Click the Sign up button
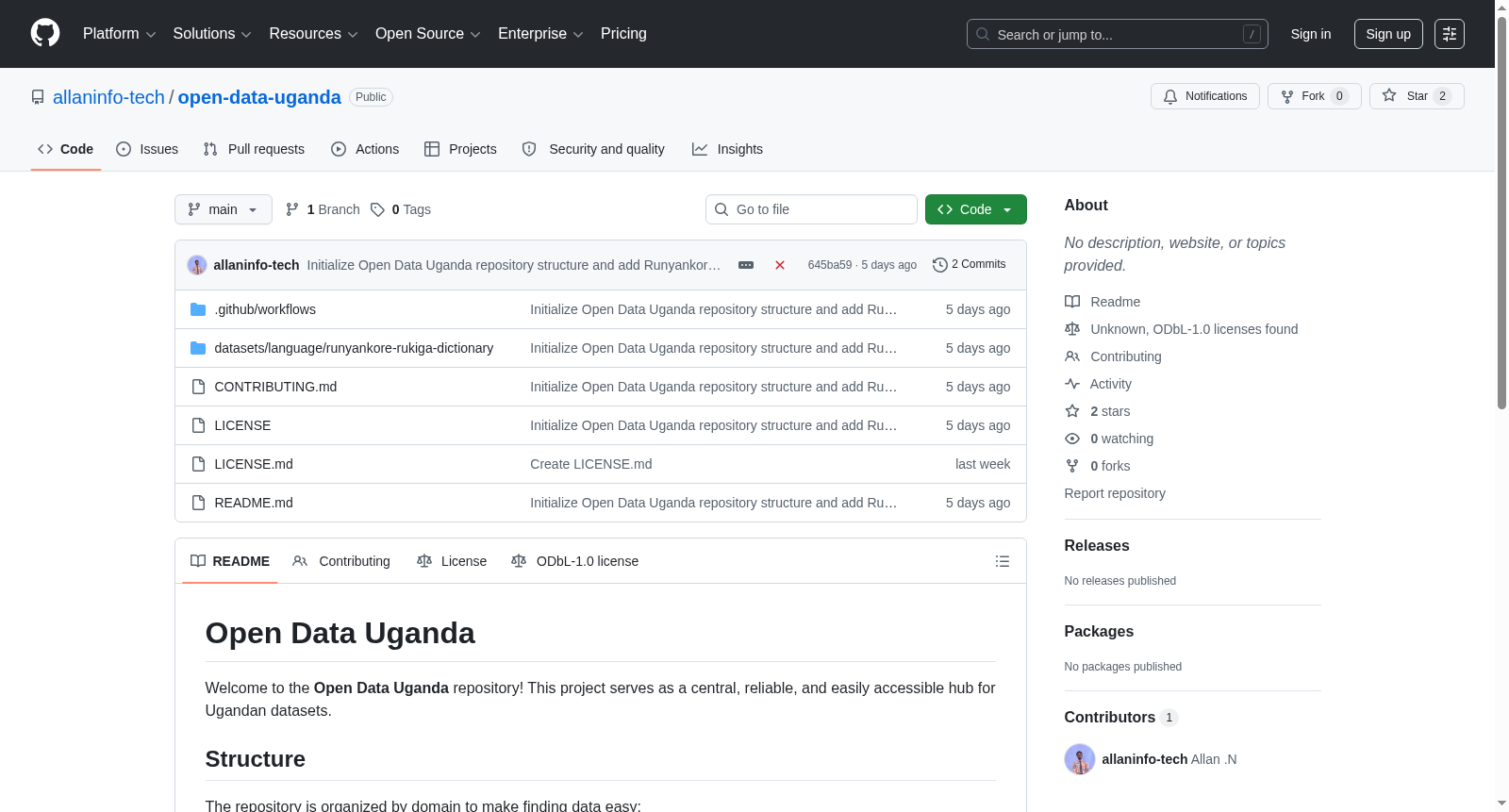 [1388, 34]
